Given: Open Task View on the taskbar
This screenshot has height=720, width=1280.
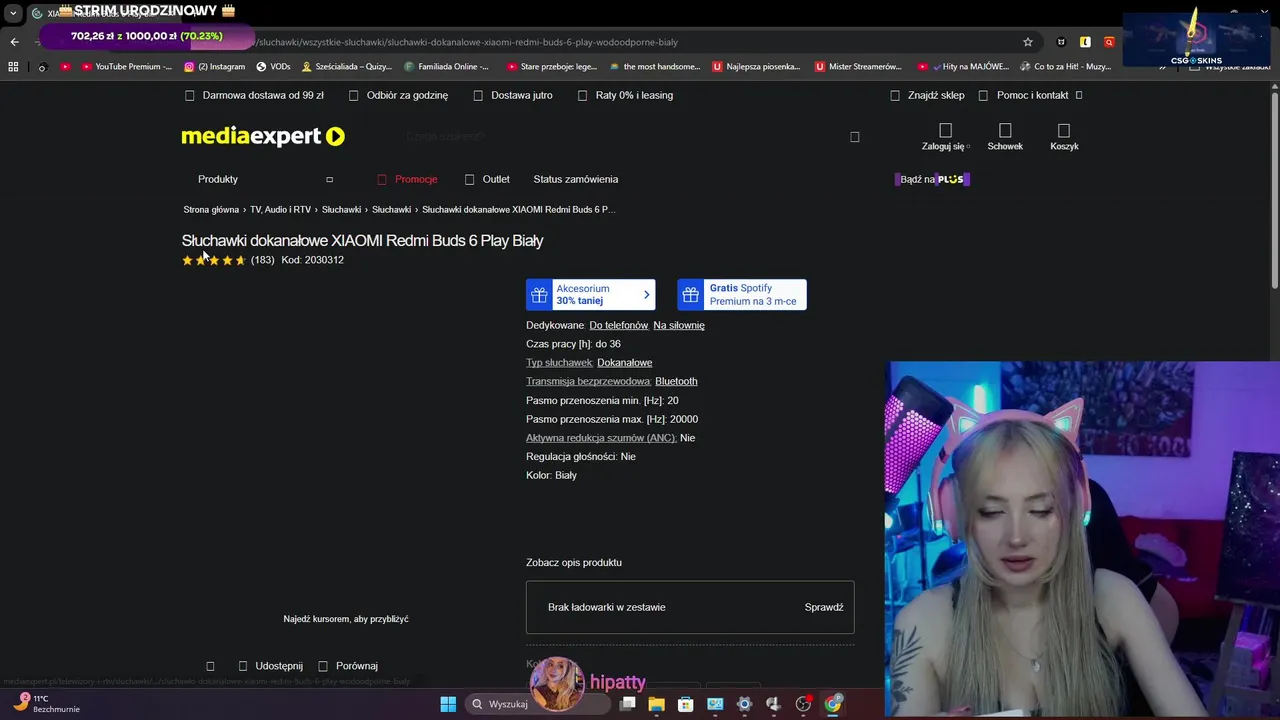Looking at the screenshot, I should pyautogui.click(x=627, y=704).
